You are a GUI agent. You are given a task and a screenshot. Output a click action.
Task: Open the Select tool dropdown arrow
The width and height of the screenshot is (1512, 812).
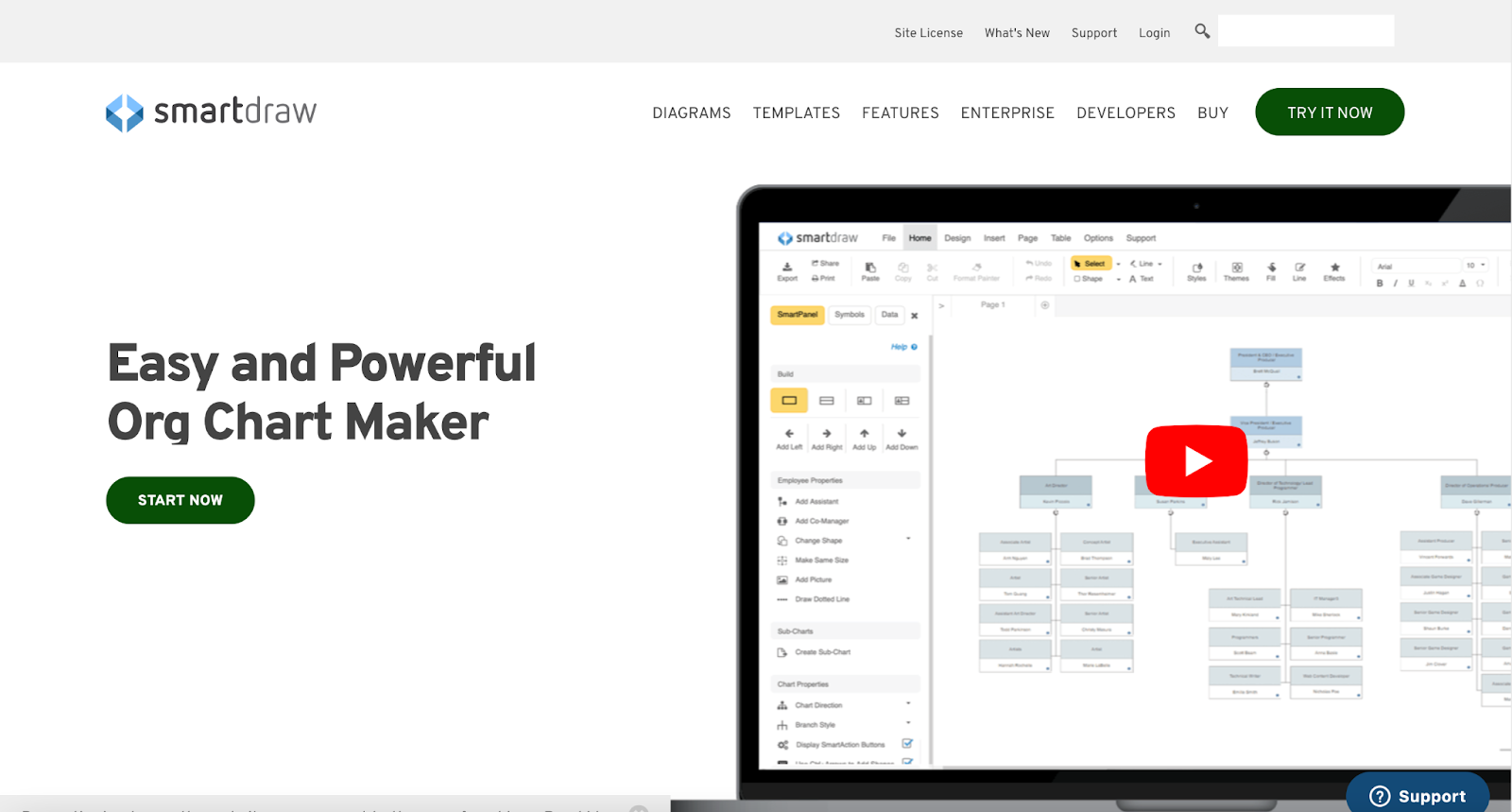point(1118,265)
